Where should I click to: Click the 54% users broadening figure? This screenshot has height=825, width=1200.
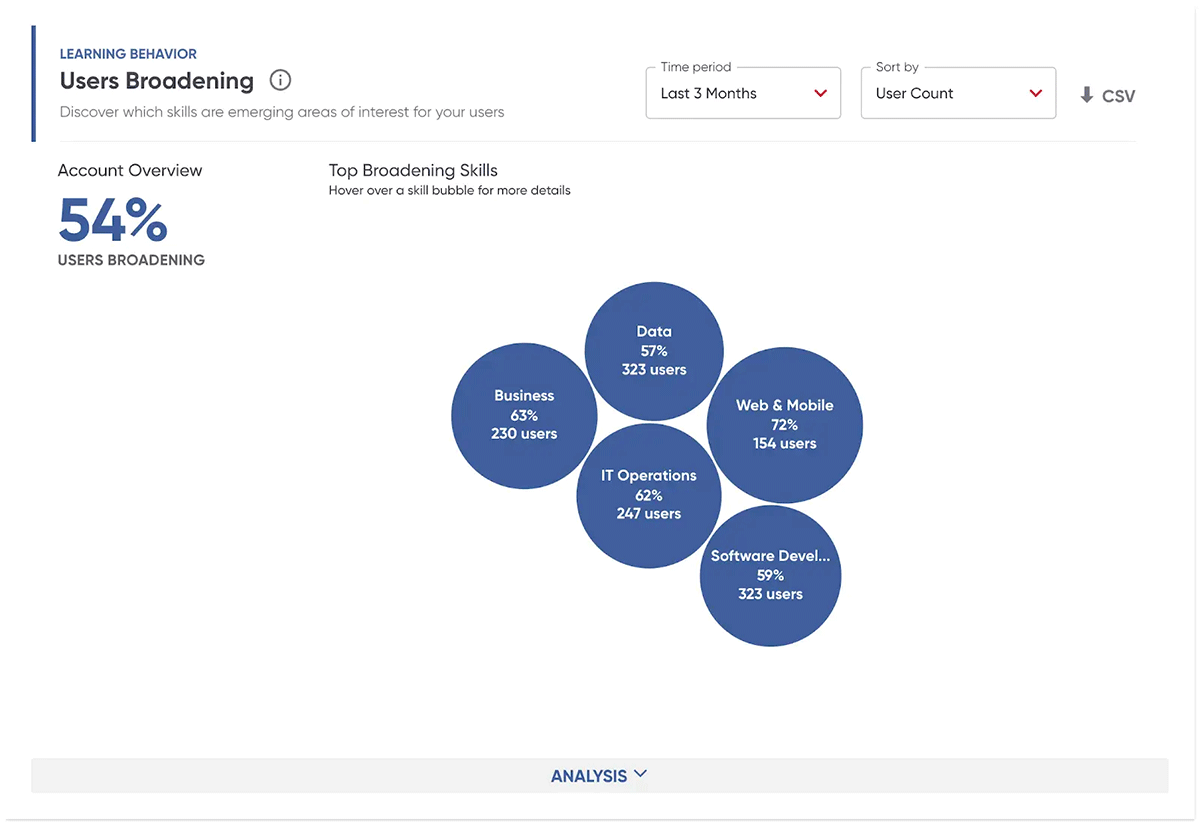pos(113,220)
